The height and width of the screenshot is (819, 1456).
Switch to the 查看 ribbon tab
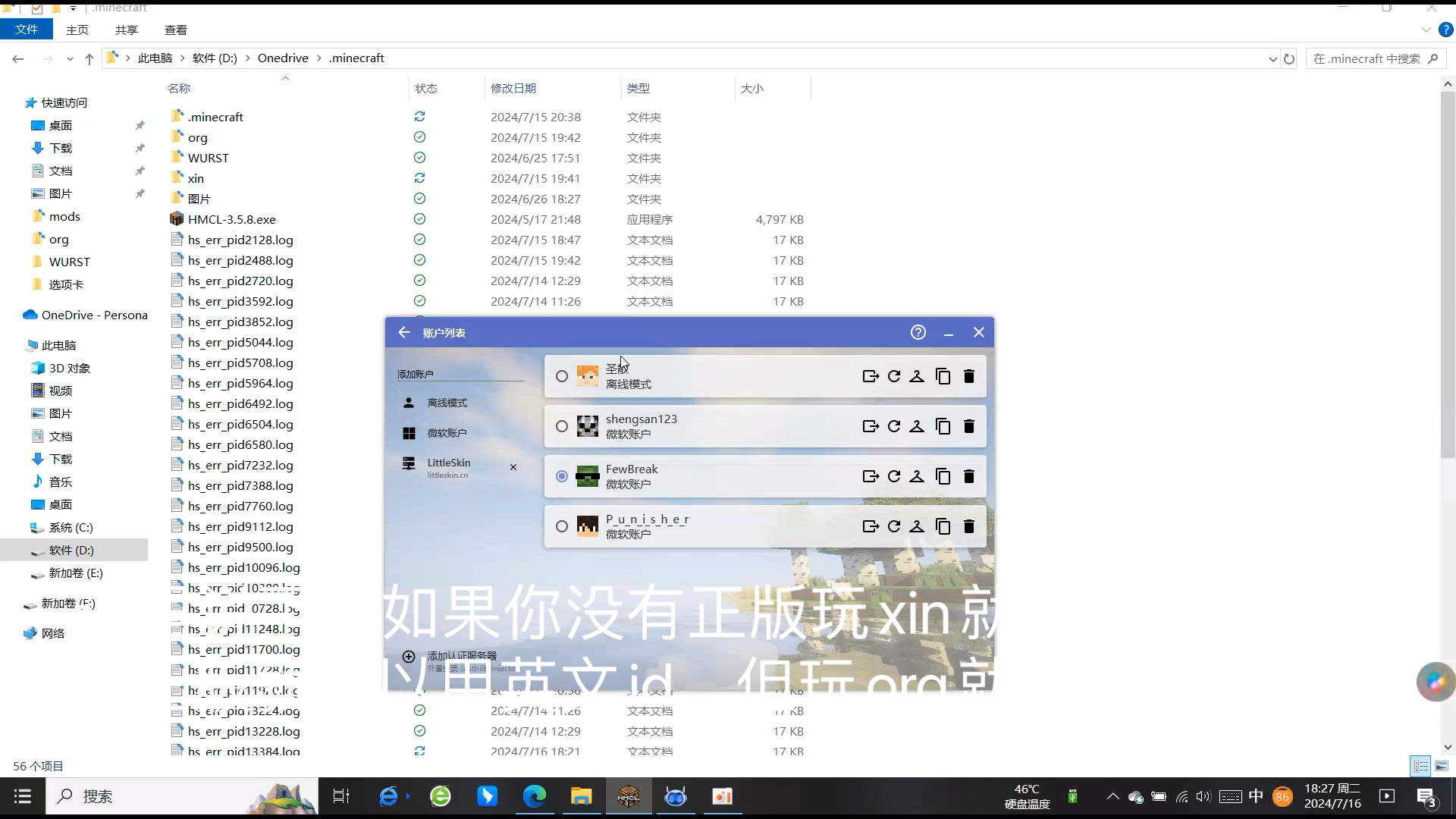pyautogui.click(x=176, y=30)
